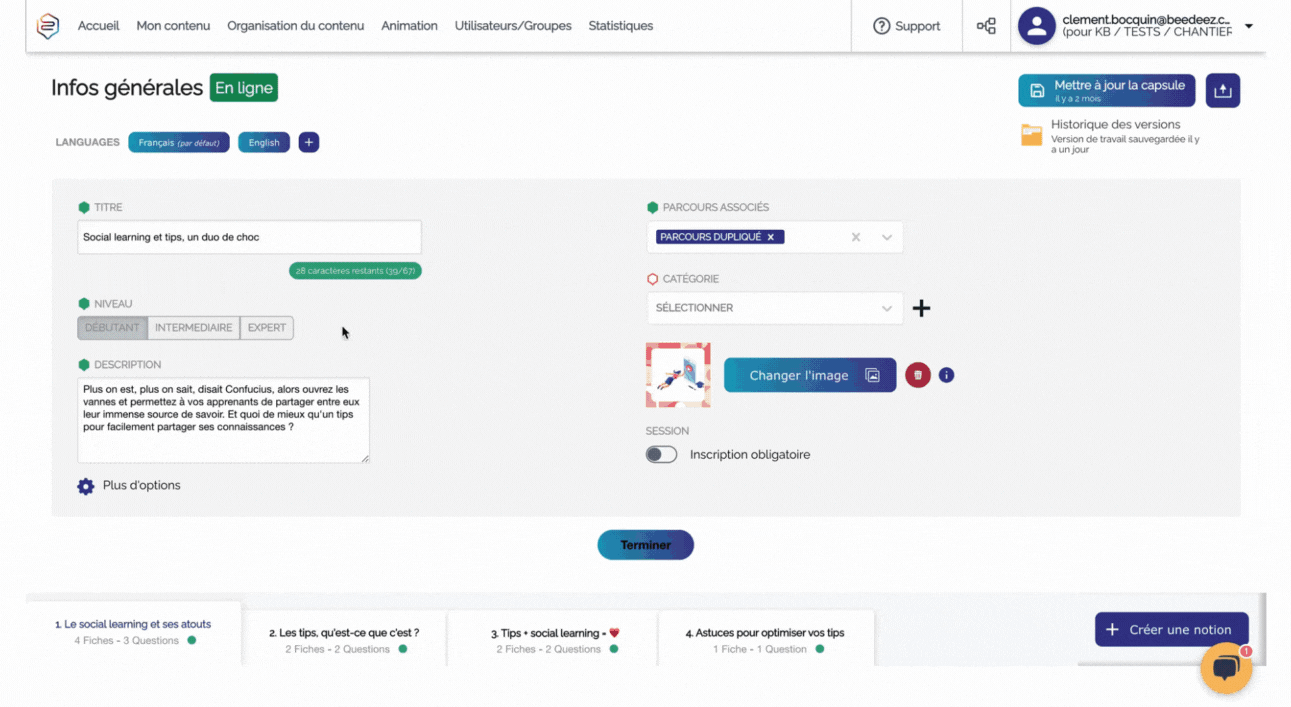Viewport: 1291px width, 707px height.
Task: Open the organization tree icon
Action: [986, 26]
